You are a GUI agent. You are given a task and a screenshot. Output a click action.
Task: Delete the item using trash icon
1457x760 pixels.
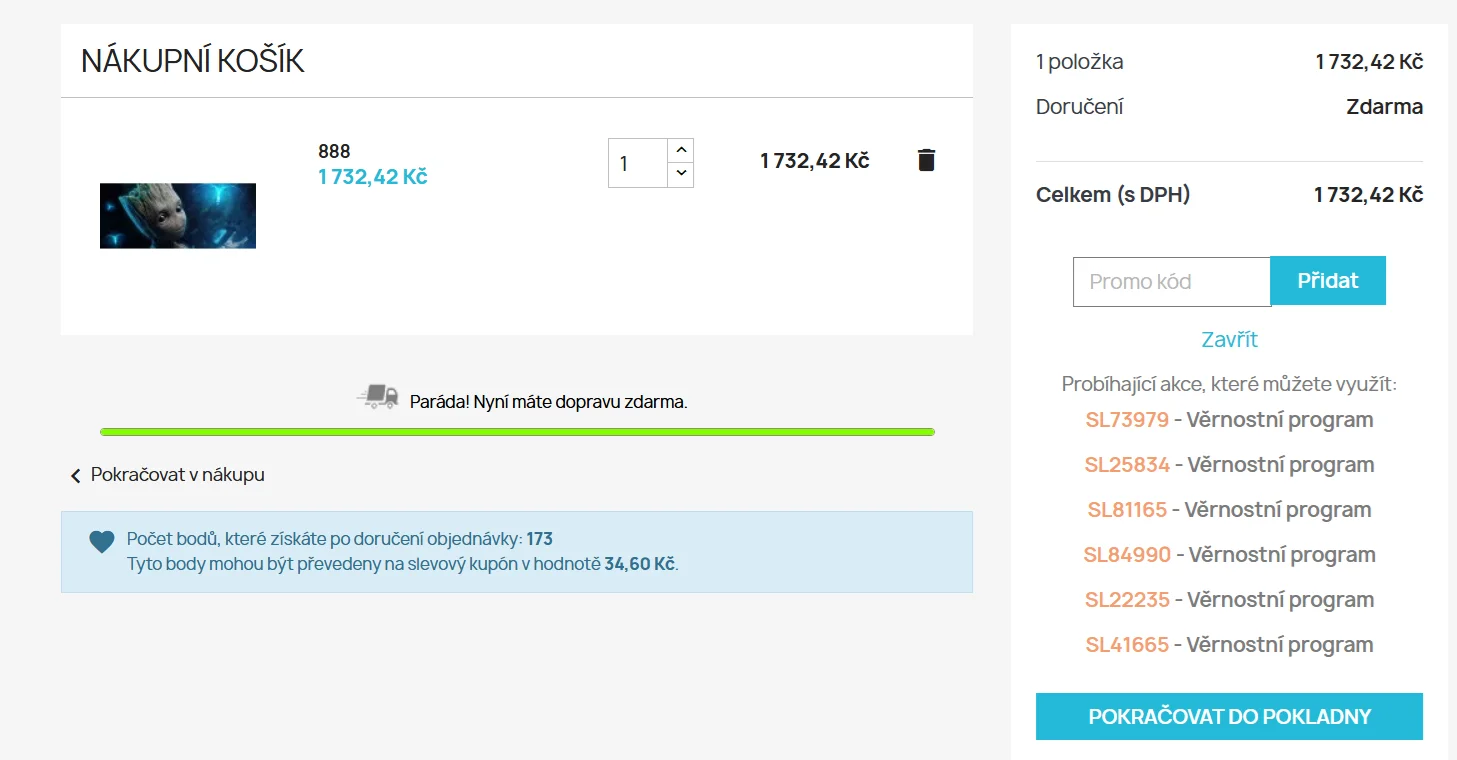(926, 160)
